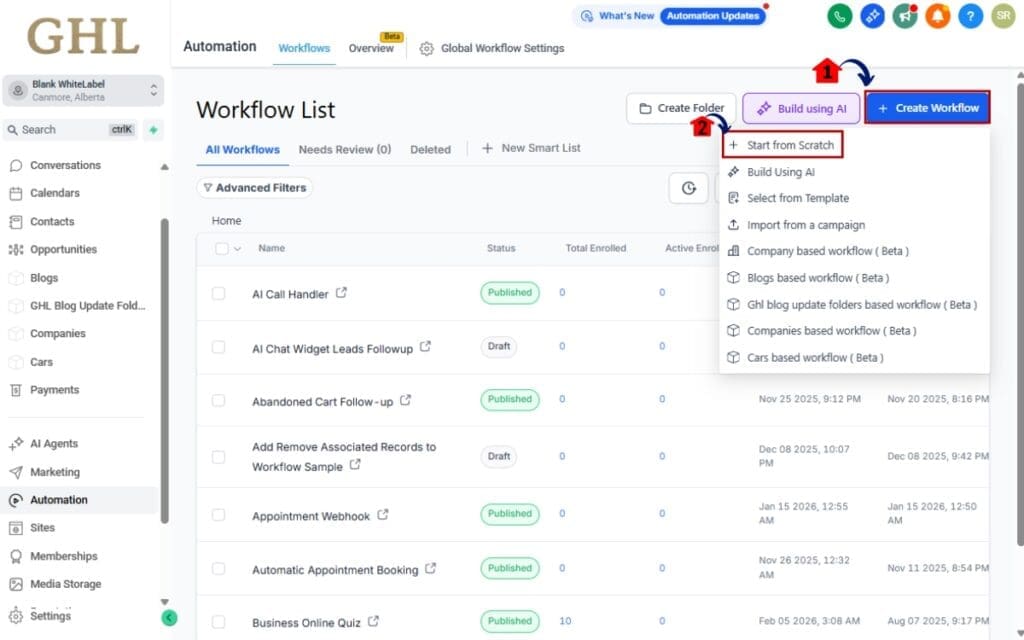Click the green phone dialer icon

point(840,16)
